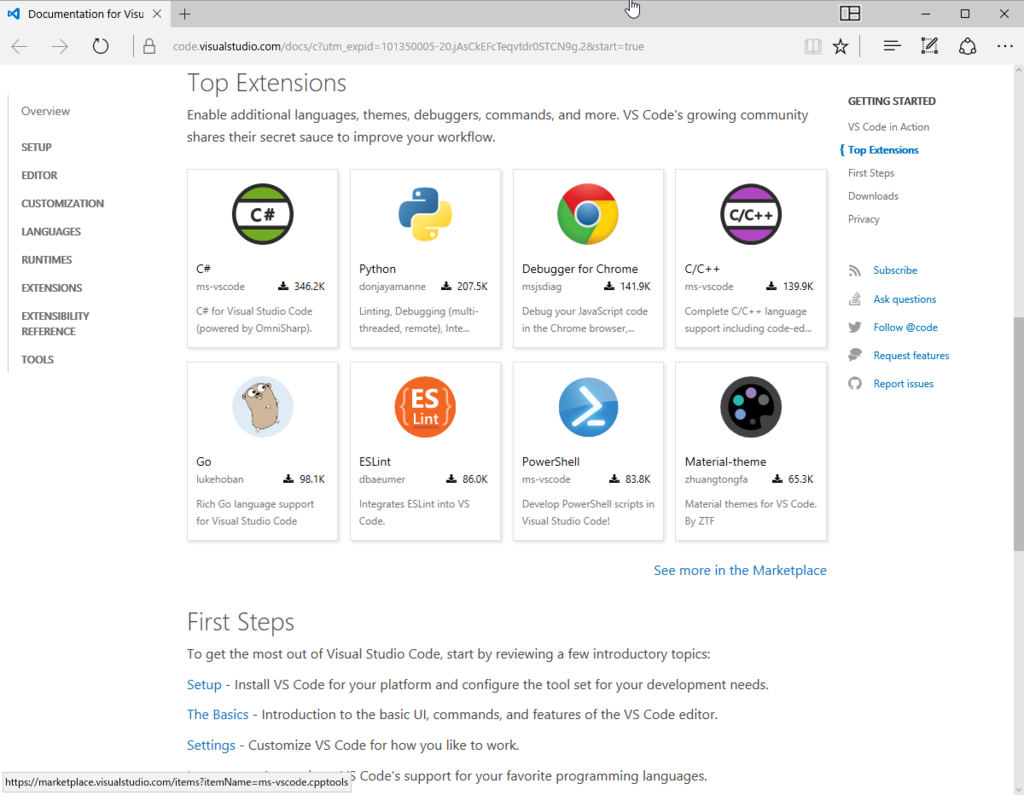
Task: Click the site security lock icon
Action: click(x=150, y=46)
